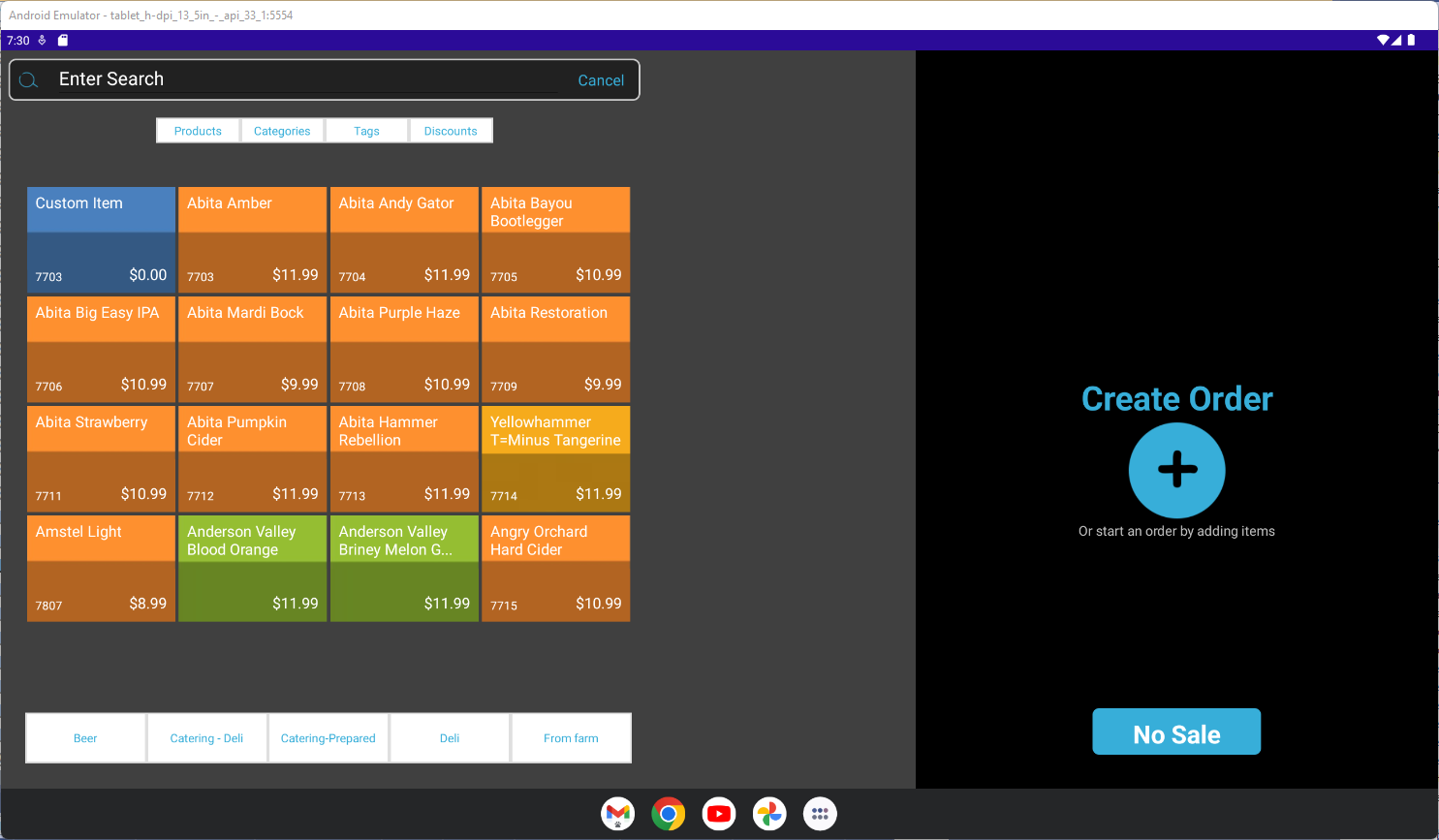Filter by Catering-Prepared category
The image size is (1439, 840).
(x=328, y=738)
